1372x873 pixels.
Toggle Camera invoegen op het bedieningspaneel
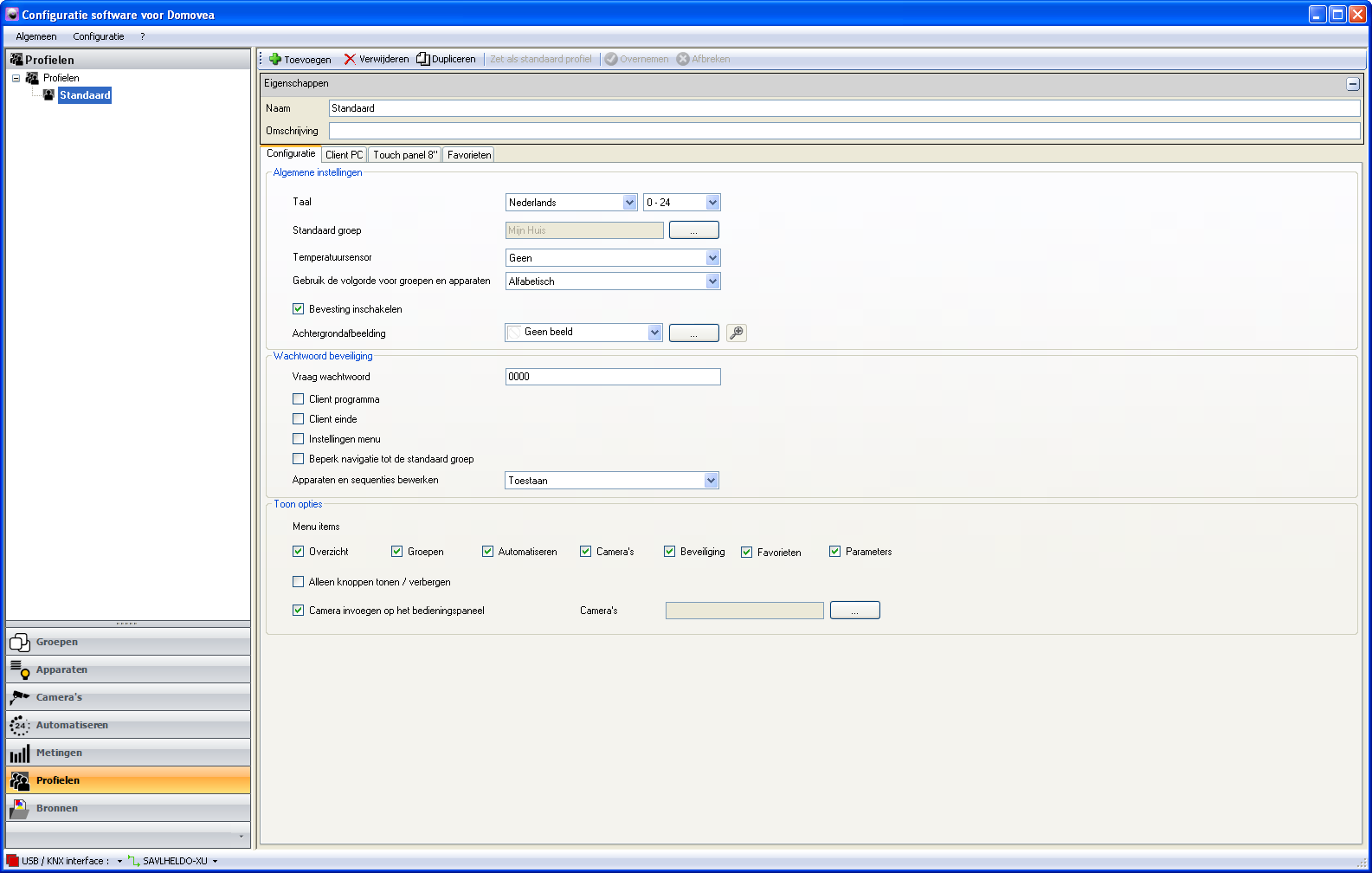point(299,611)
